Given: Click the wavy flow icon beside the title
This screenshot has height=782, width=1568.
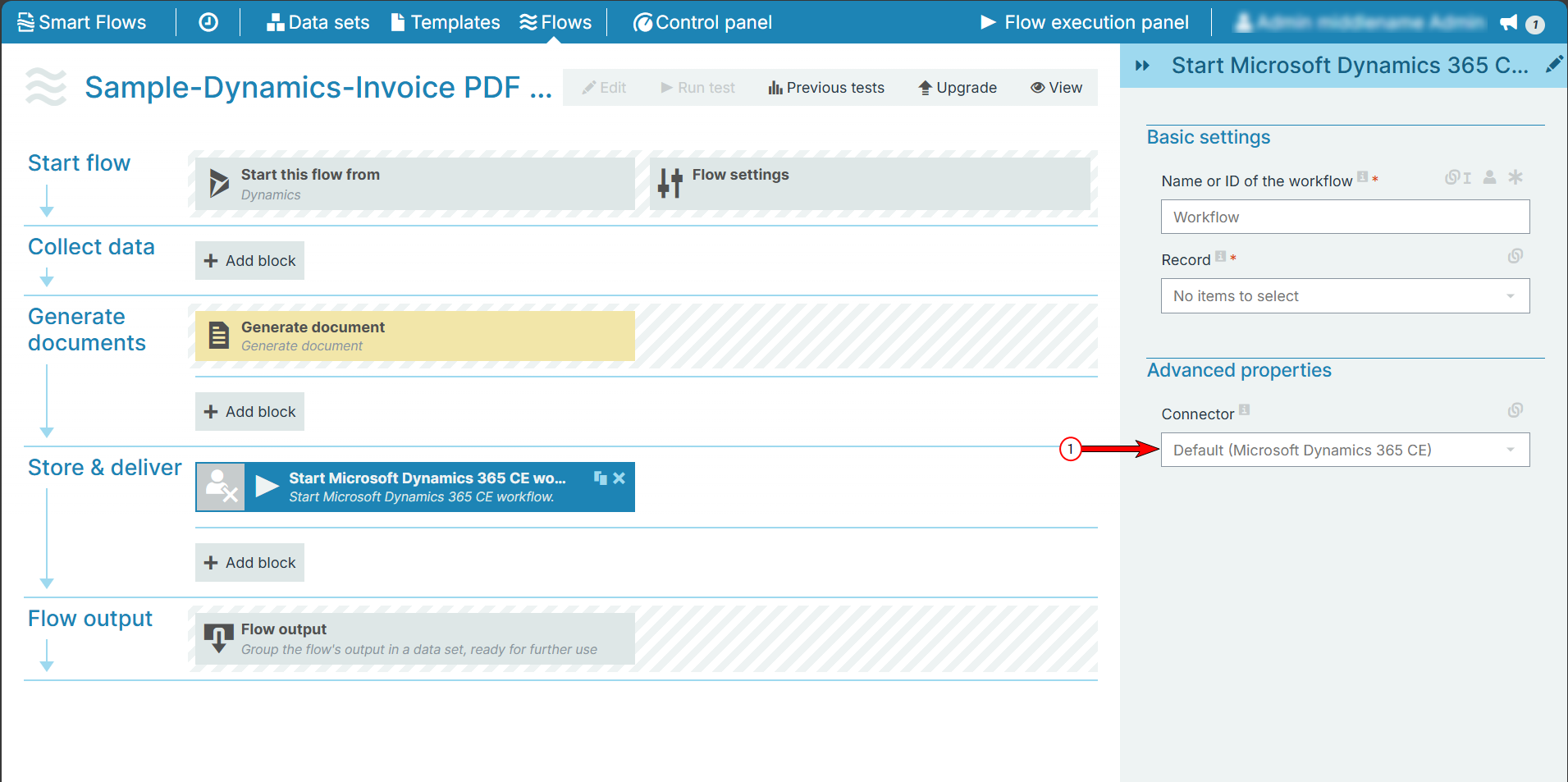Looking at the screenshot, I should 46,87.
